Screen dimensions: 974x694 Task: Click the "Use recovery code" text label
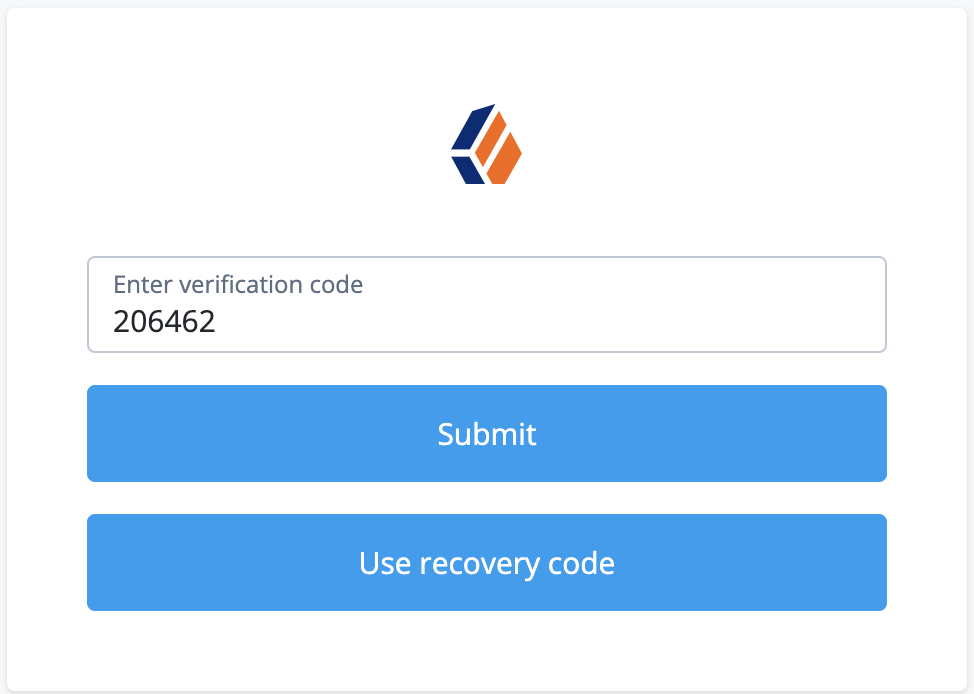point(486,563)
